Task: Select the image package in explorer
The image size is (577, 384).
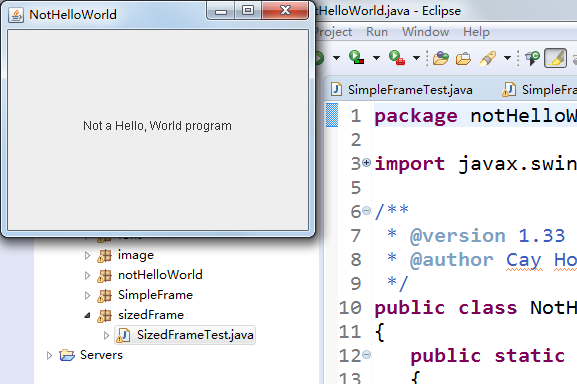Action: (136, 255)
